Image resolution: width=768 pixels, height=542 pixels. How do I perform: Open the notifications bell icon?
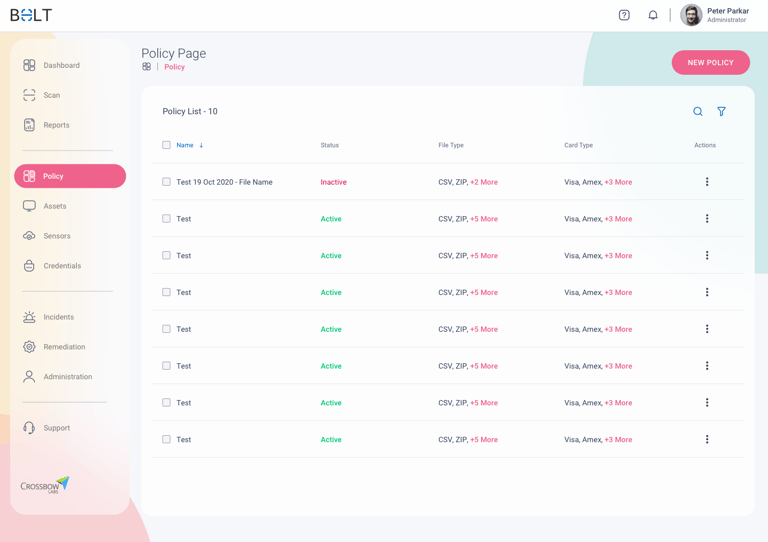click(x=653, y=15)
